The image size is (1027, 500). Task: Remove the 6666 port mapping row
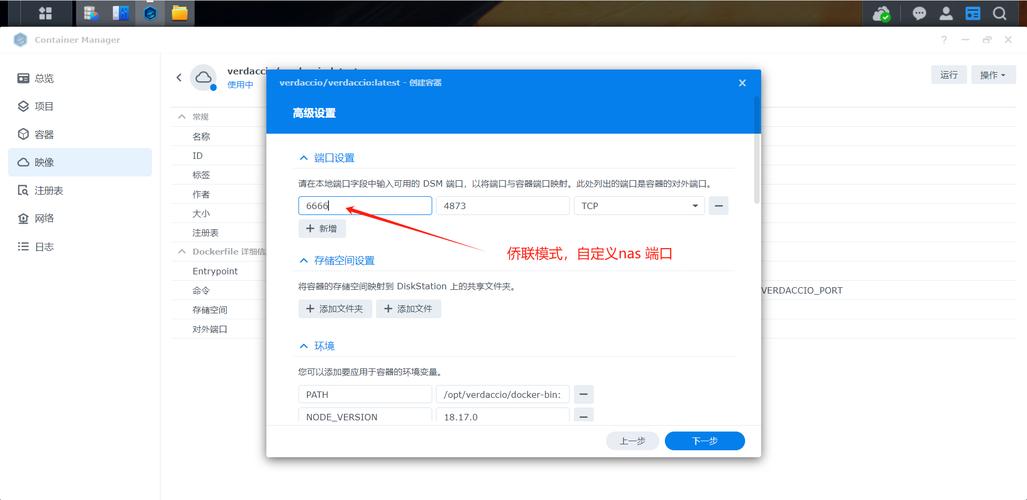719,206
